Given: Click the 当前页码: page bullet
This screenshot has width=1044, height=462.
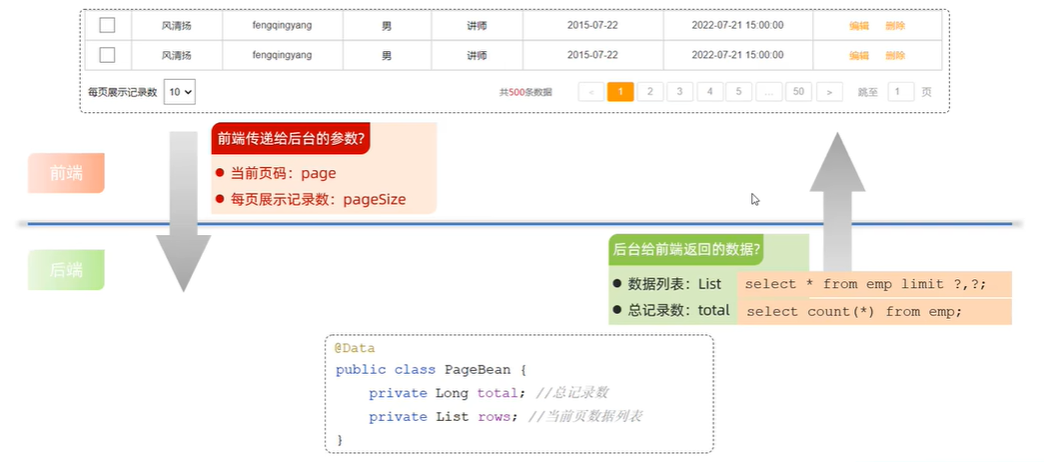Looking at the screenshot, I should coord(276,174).
